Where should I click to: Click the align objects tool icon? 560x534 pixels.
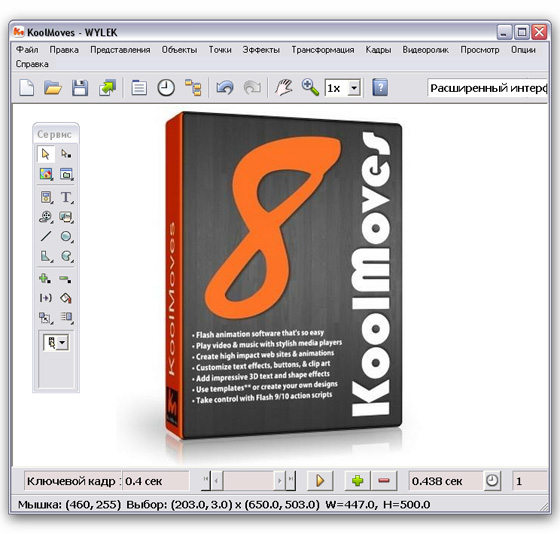click(x=66, y=317)
